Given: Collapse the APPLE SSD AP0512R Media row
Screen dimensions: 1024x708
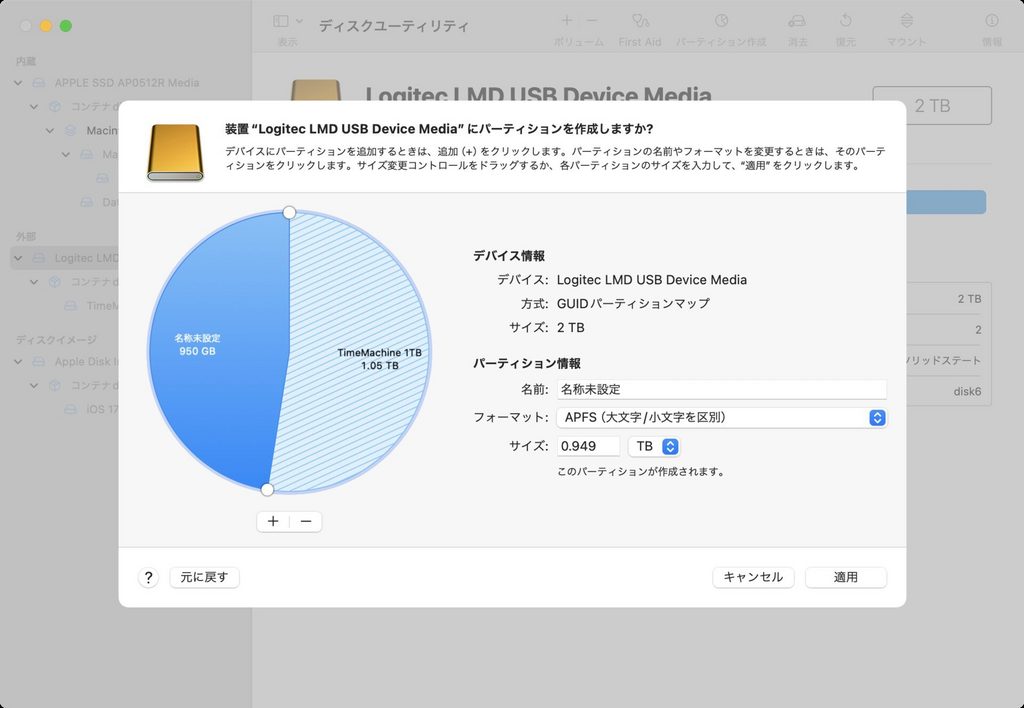Looking at the screenshot, I should coord(18,83).
